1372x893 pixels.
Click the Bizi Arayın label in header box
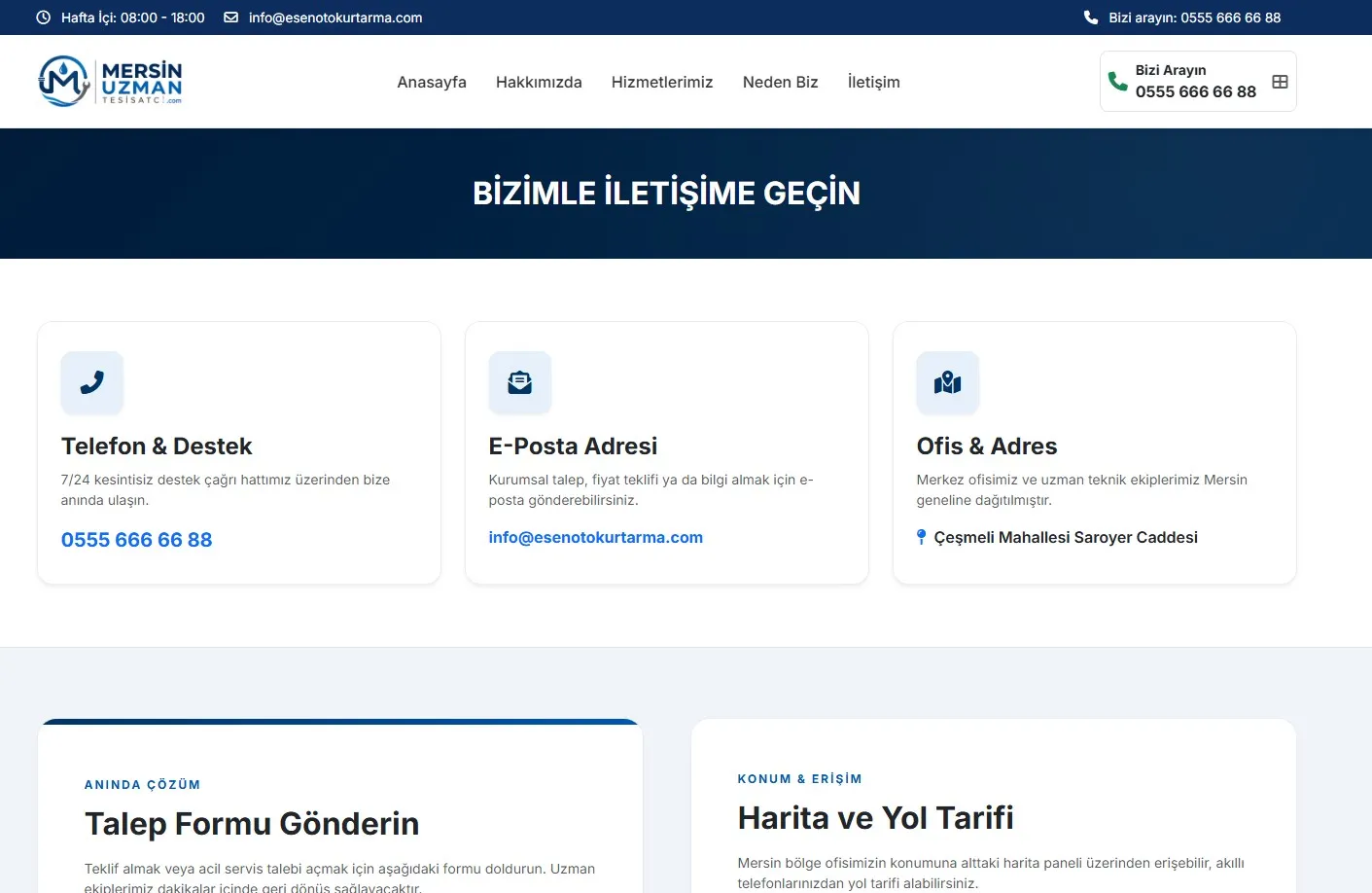[1171, 70]
